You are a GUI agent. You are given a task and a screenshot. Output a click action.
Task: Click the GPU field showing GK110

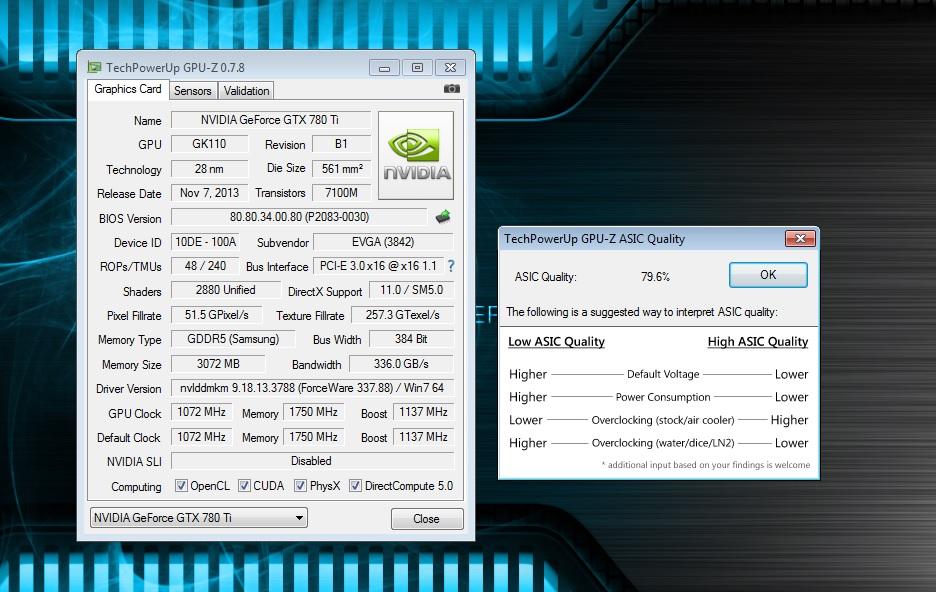tap(210, 144)
